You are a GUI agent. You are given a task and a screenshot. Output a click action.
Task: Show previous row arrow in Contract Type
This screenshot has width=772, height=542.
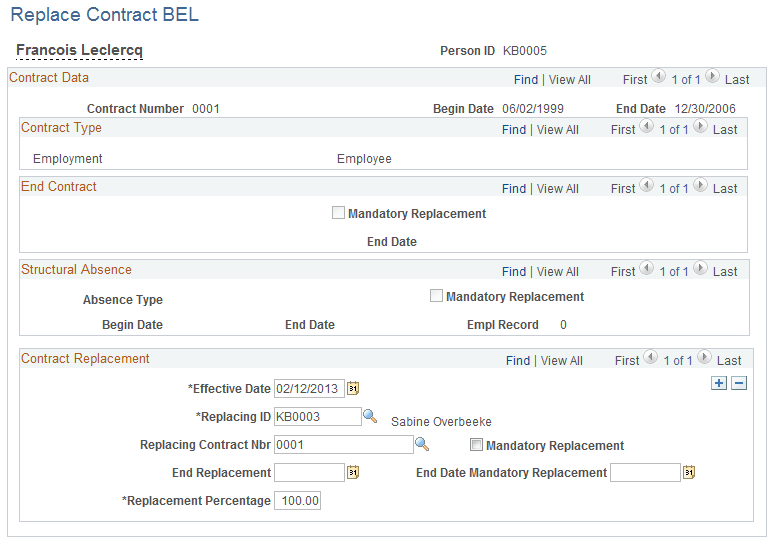(646, 127)
